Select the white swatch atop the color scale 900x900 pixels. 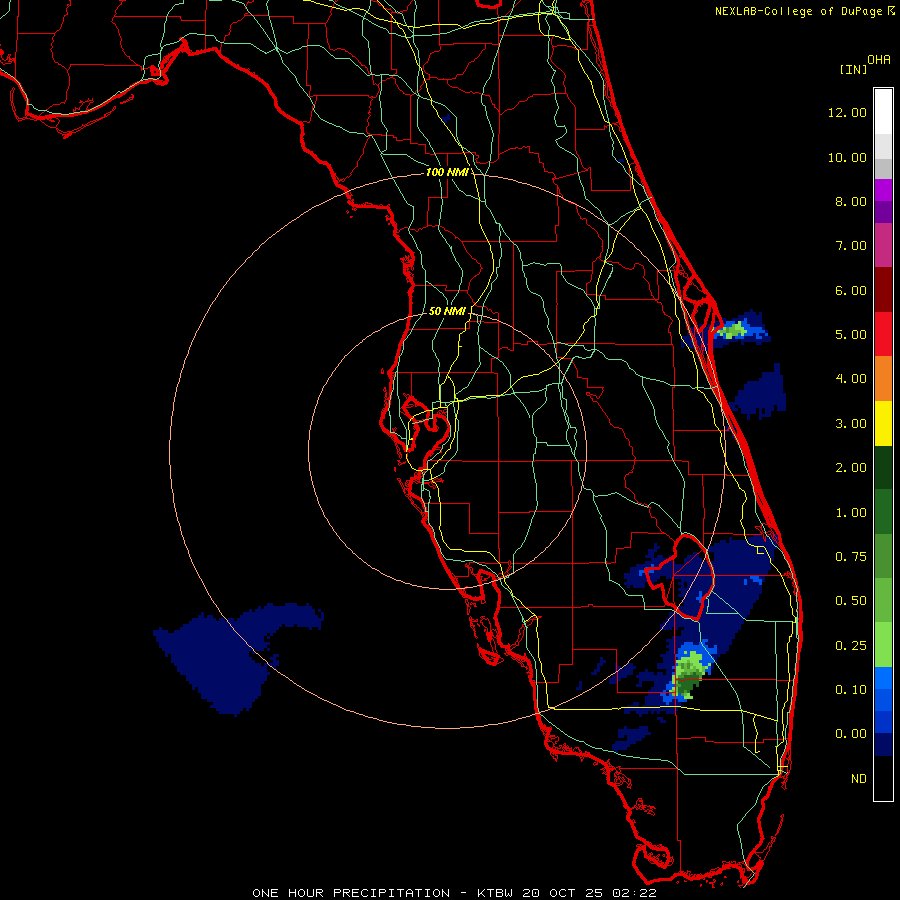pos(883,111)
